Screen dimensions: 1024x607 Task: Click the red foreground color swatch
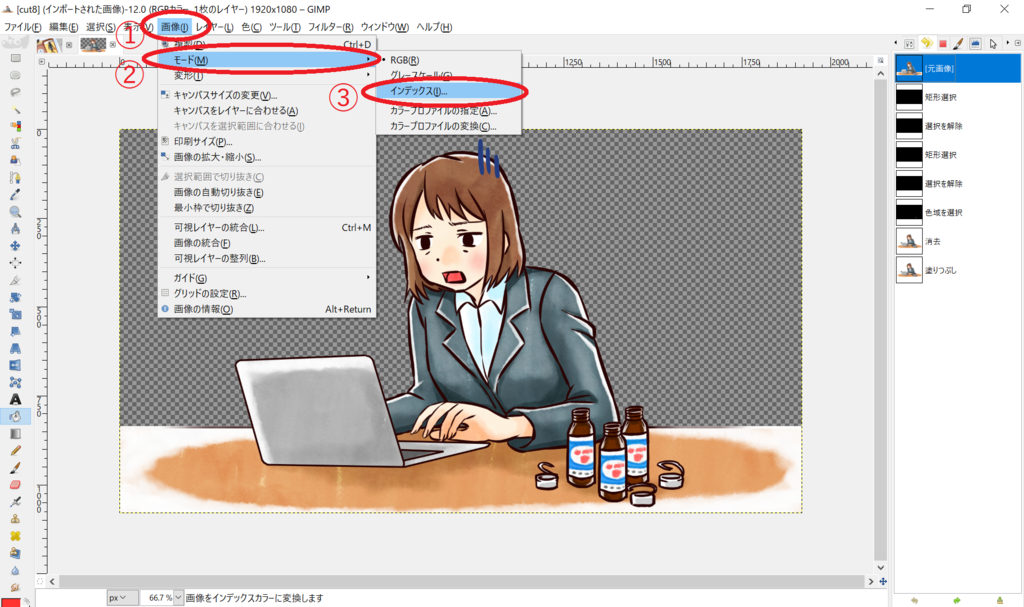pyautogui.click(x=10, y=602)
